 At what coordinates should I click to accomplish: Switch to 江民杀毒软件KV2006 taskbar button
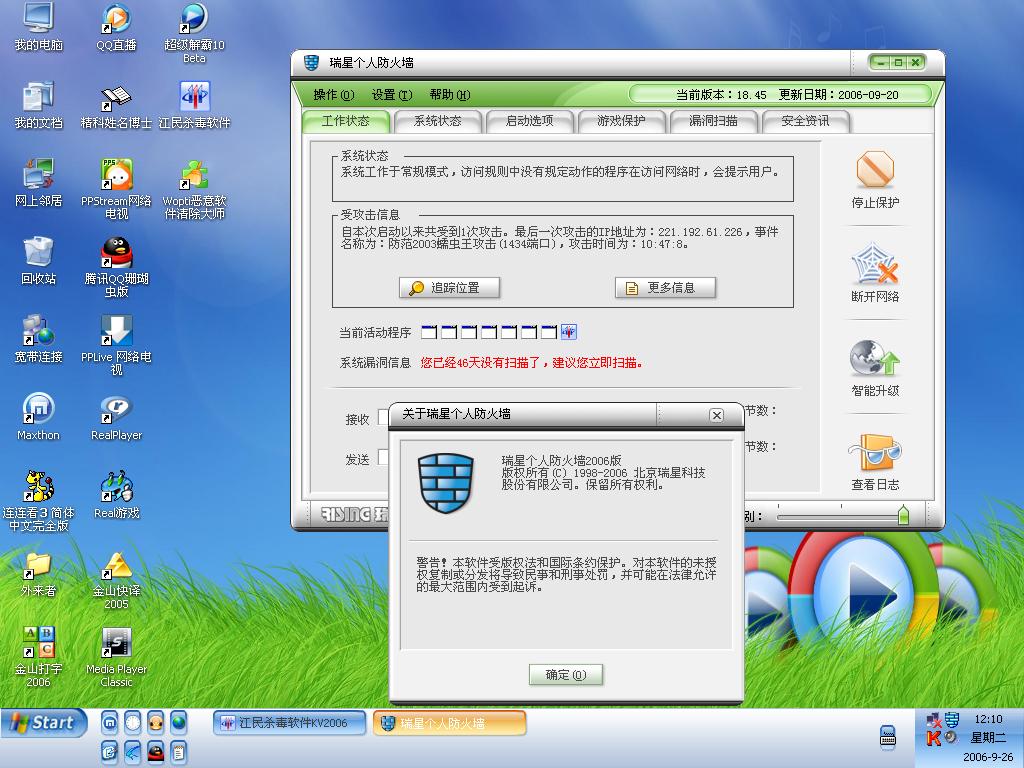[x=290, y=723]
